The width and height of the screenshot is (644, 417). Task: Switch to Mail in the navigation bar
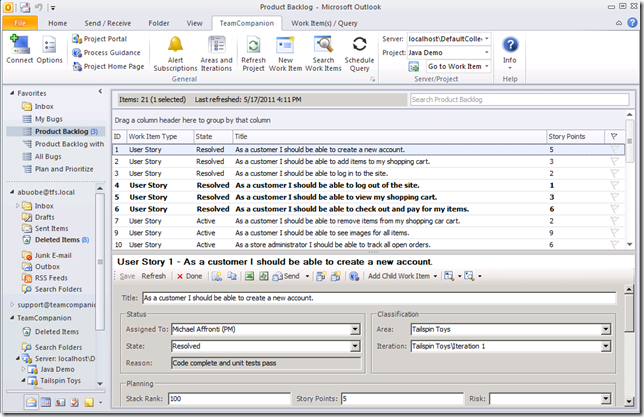31,402
